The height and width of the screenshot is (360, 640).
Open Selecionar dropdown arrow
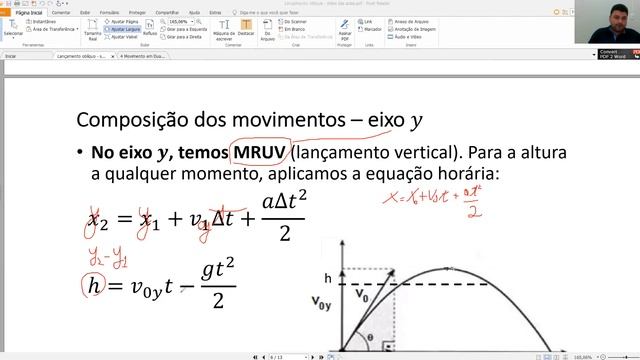(x=13, y=38)
